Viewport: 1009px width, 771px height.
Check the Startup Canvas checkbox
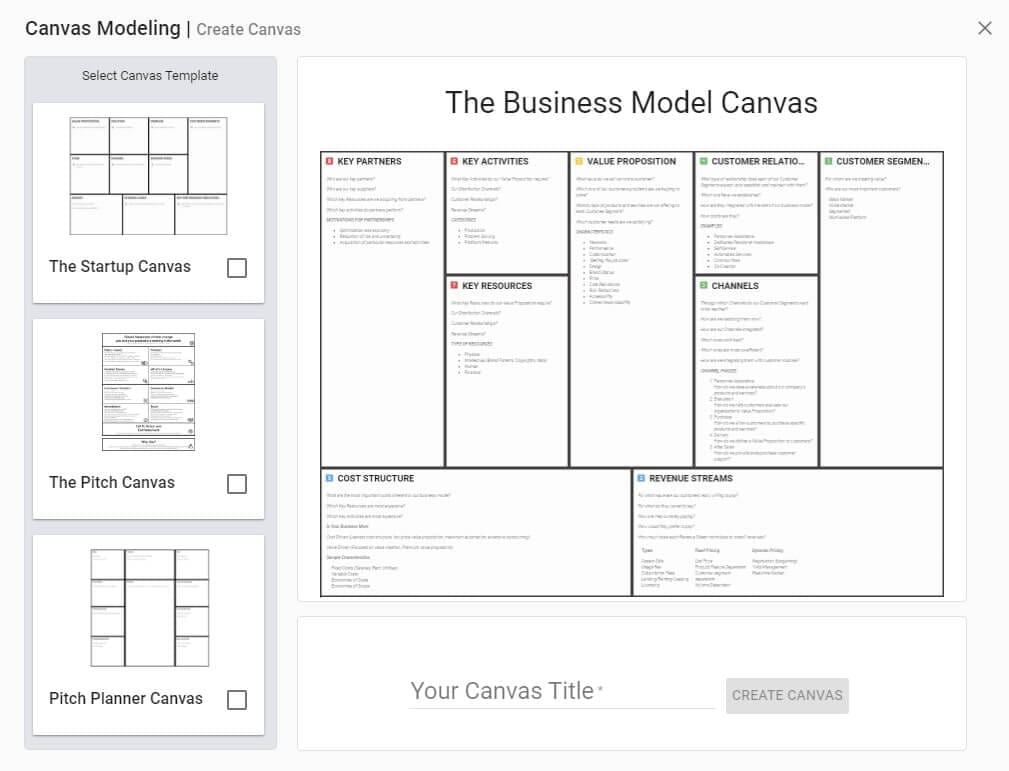click(x=237, y=268)
